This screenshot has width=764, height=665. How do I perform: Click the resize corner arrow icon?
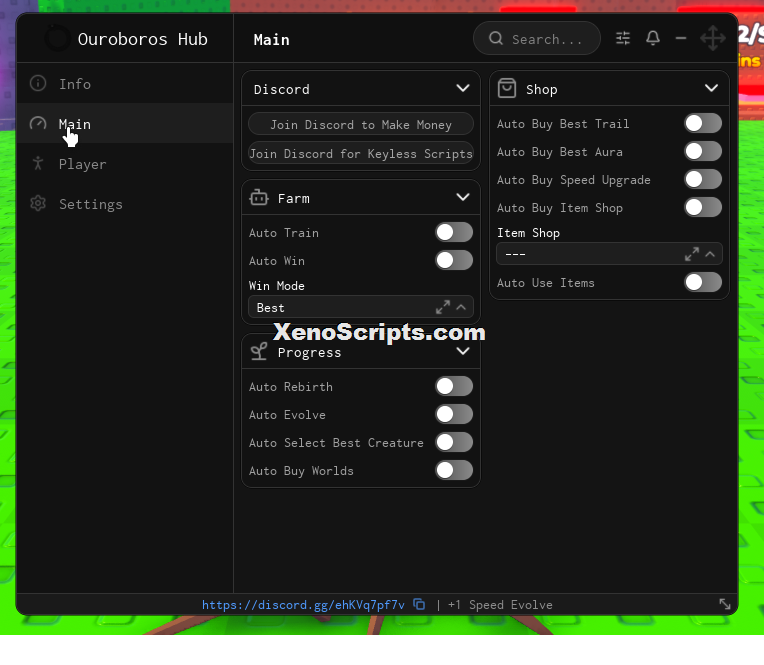coord(725,604)
